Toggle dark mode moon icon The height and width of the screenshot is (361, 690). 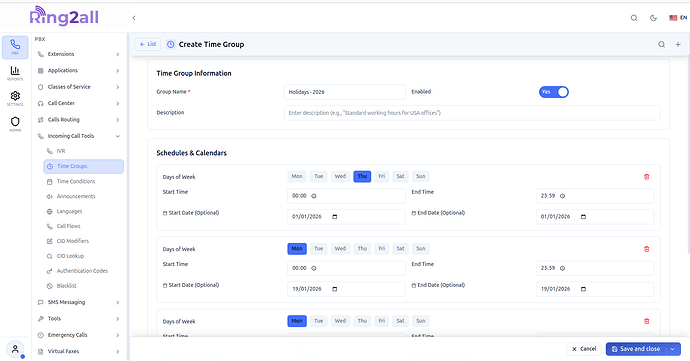tap(653, 18)
